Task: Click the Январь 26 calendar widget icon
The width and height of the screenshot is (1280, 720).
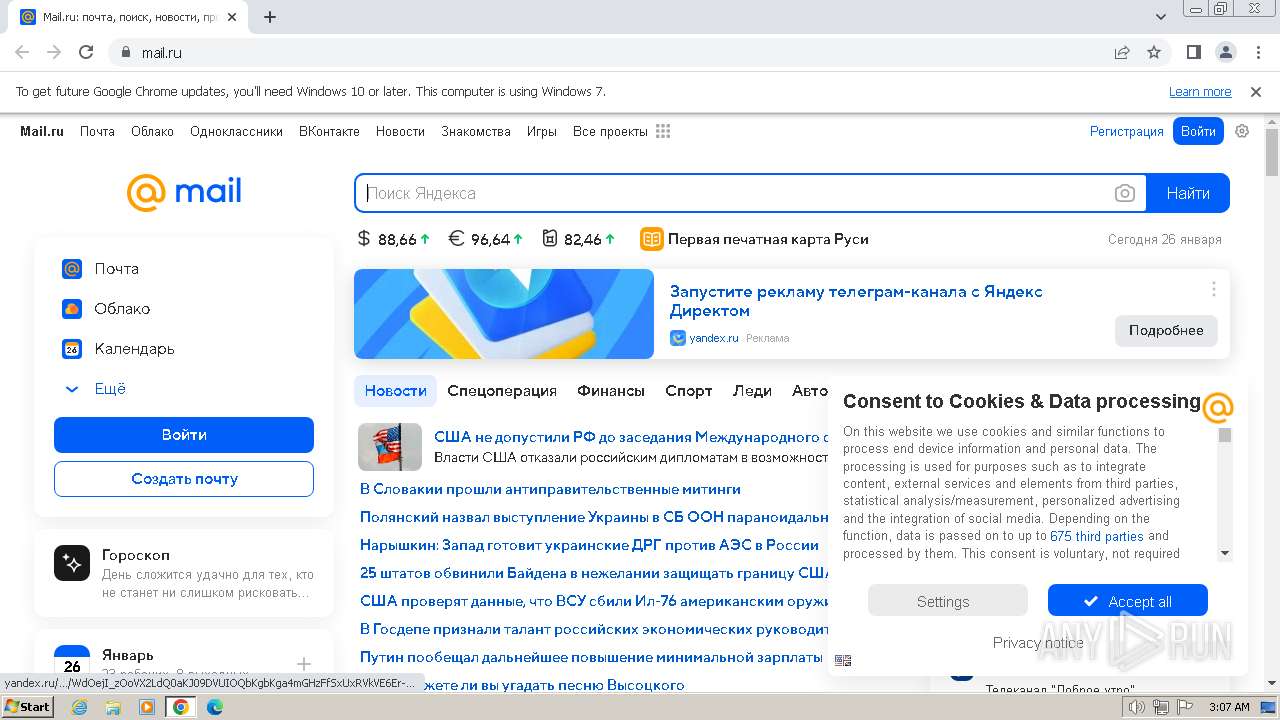Action: (72, 660)
